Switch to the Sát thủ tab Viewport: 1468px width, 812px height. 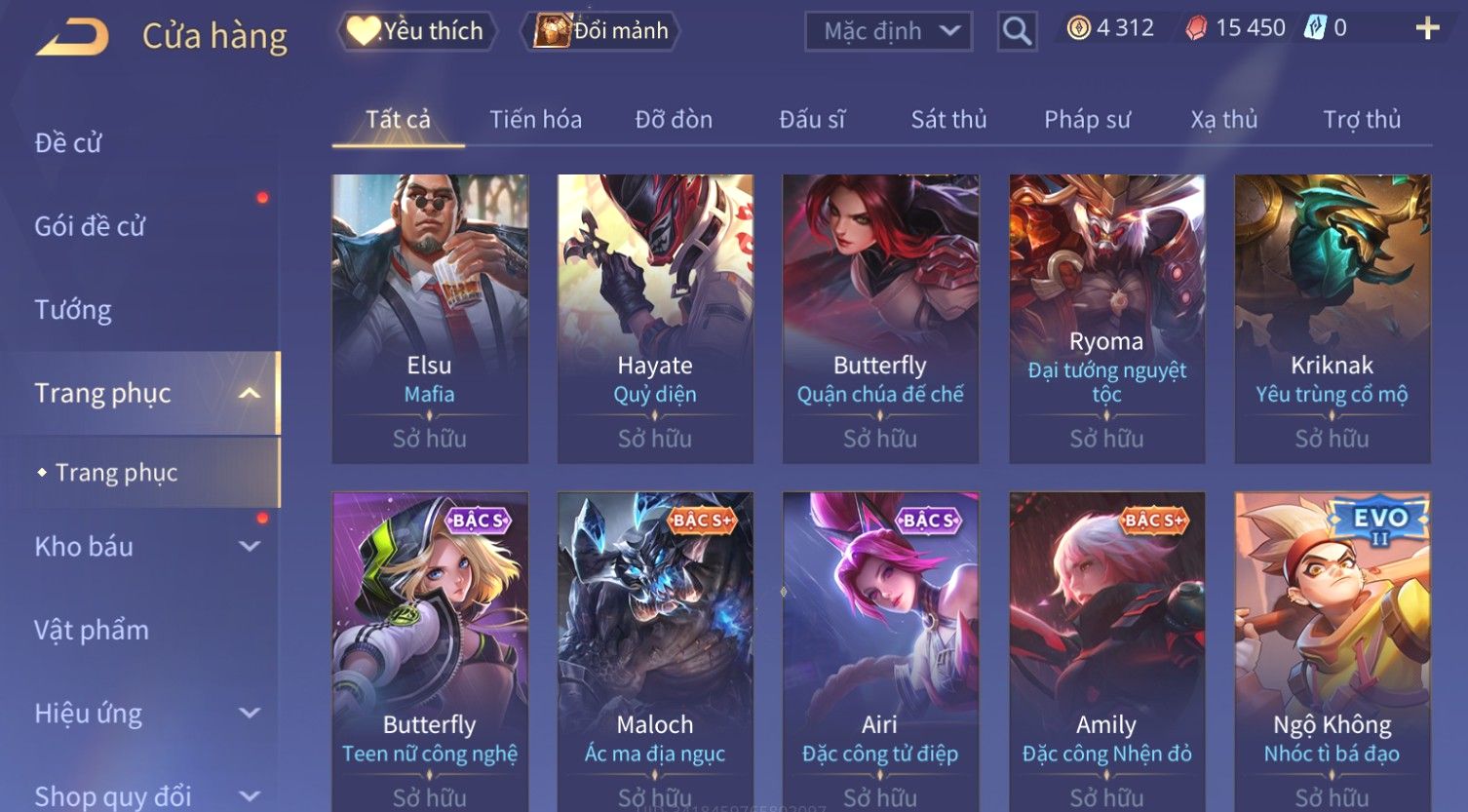(x=948, y=120)
